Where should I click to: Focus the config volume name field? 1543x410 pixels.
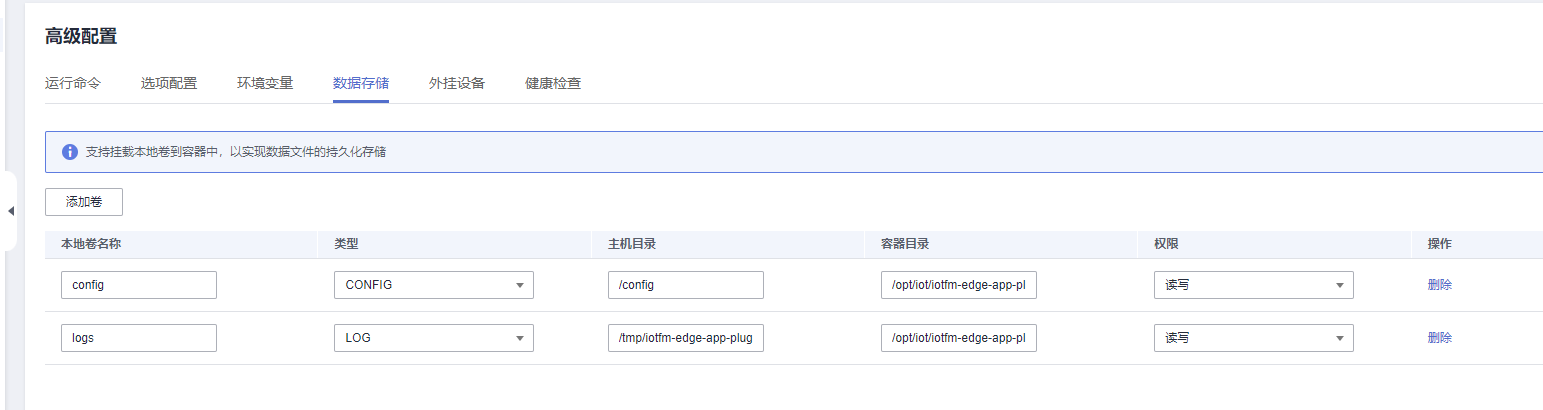(x=139, y=285)
